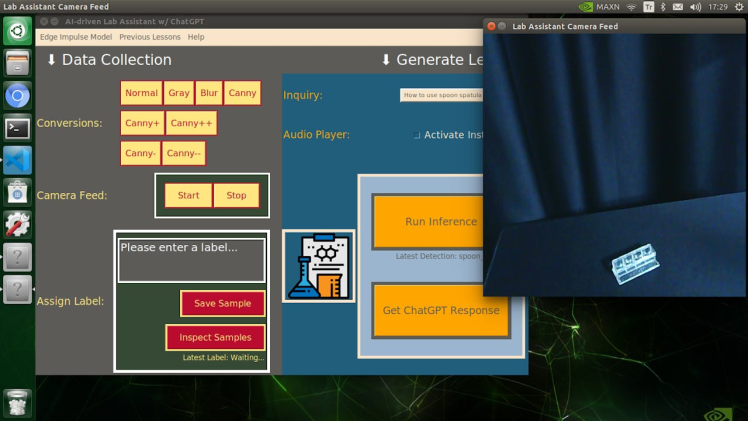Click the 'Inquiry:' label

pyautogui.click(x=303, y=95)
